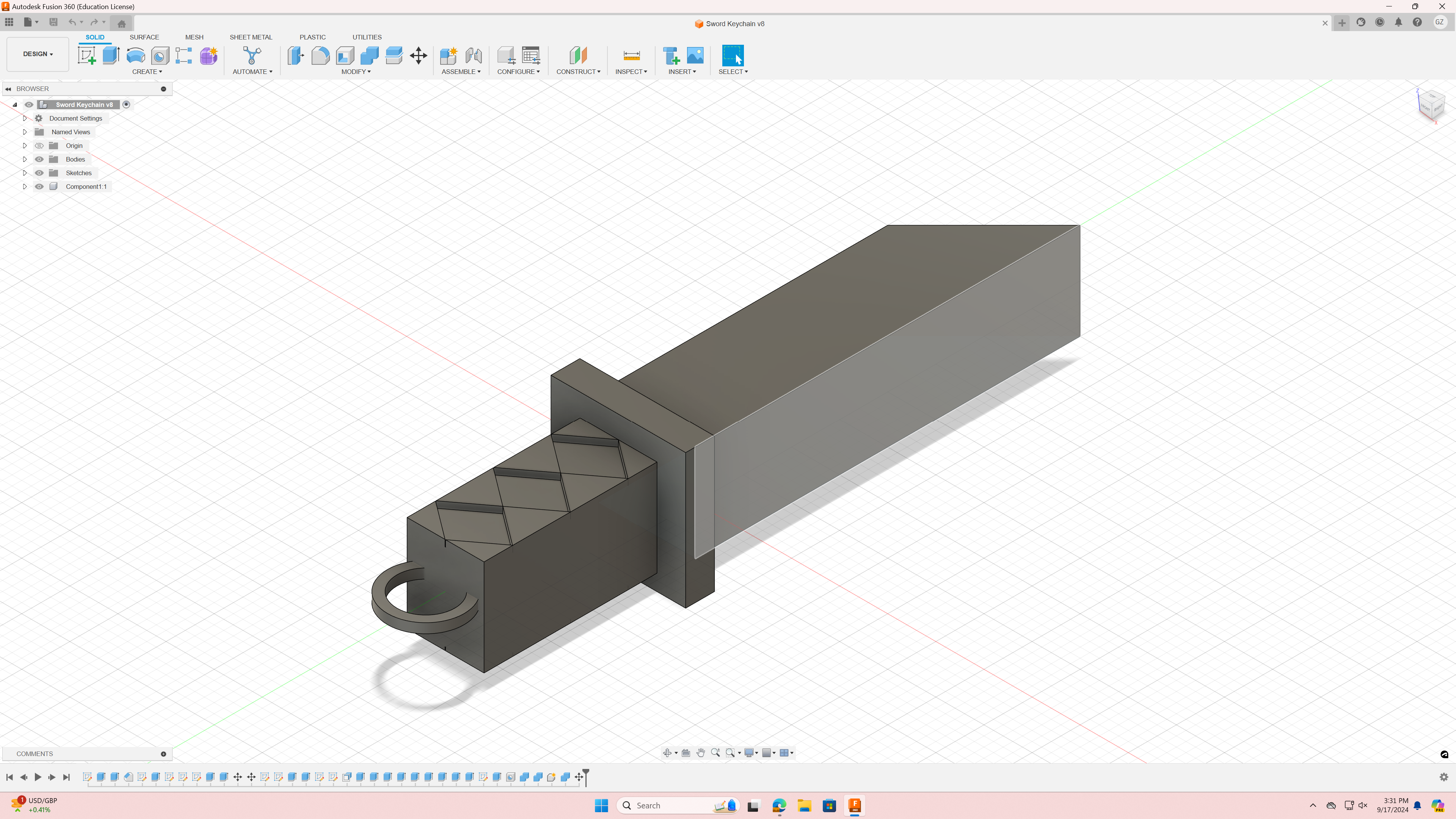
Task: Click the Measure tool under Inspect
Action: click(631, 55)
